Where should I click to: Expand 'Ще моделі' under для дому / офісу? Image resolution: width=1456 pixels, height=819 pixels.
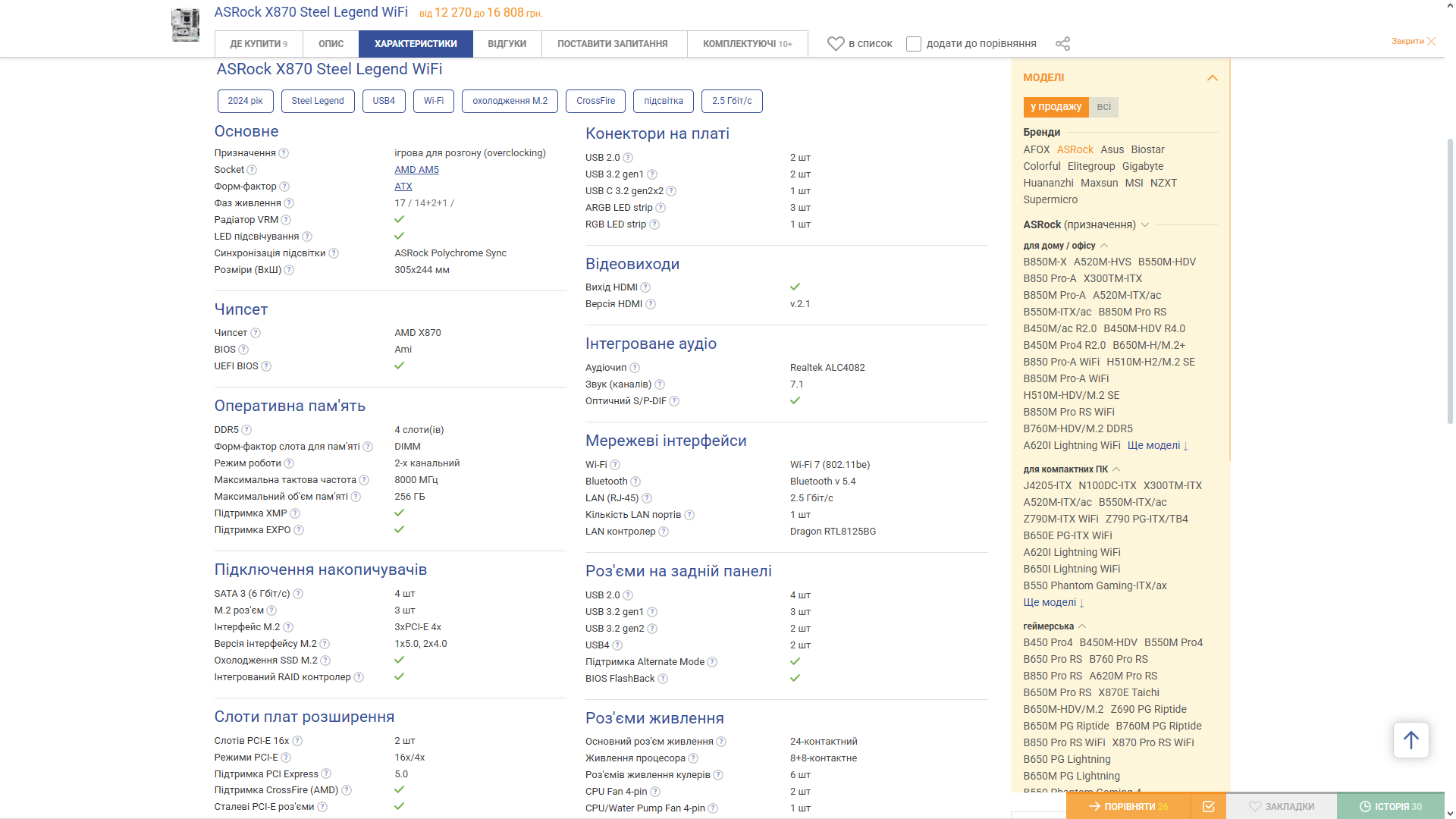click(x=1158, y=446)
